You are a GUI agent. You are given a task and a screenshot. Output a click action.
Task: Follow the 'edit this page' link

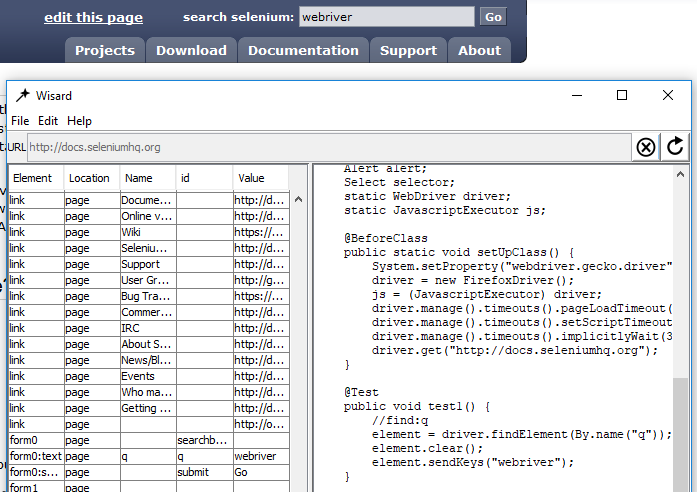point(93,17)
